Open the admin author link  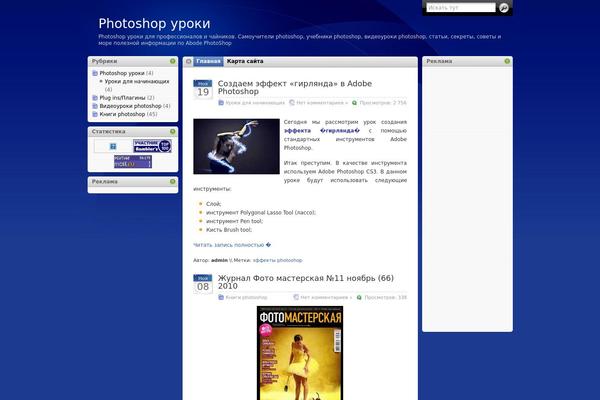coord(219,260)
